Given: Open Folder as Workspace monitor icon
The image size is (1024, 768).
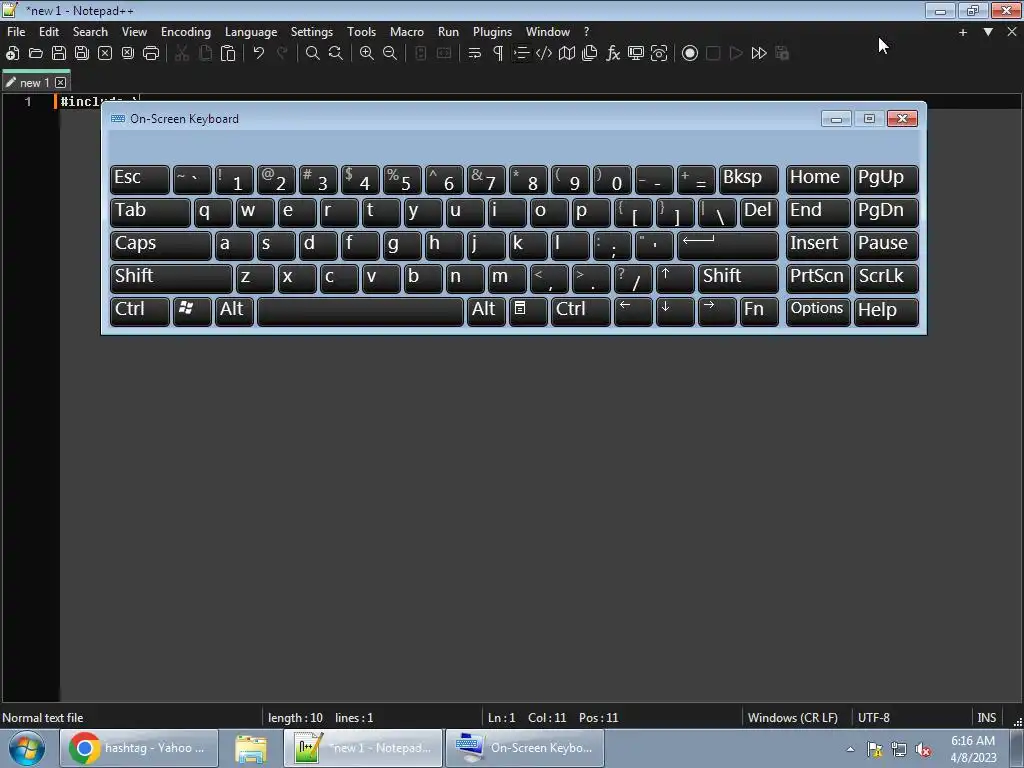Looking at the screenshot, I should pos(635,54).
